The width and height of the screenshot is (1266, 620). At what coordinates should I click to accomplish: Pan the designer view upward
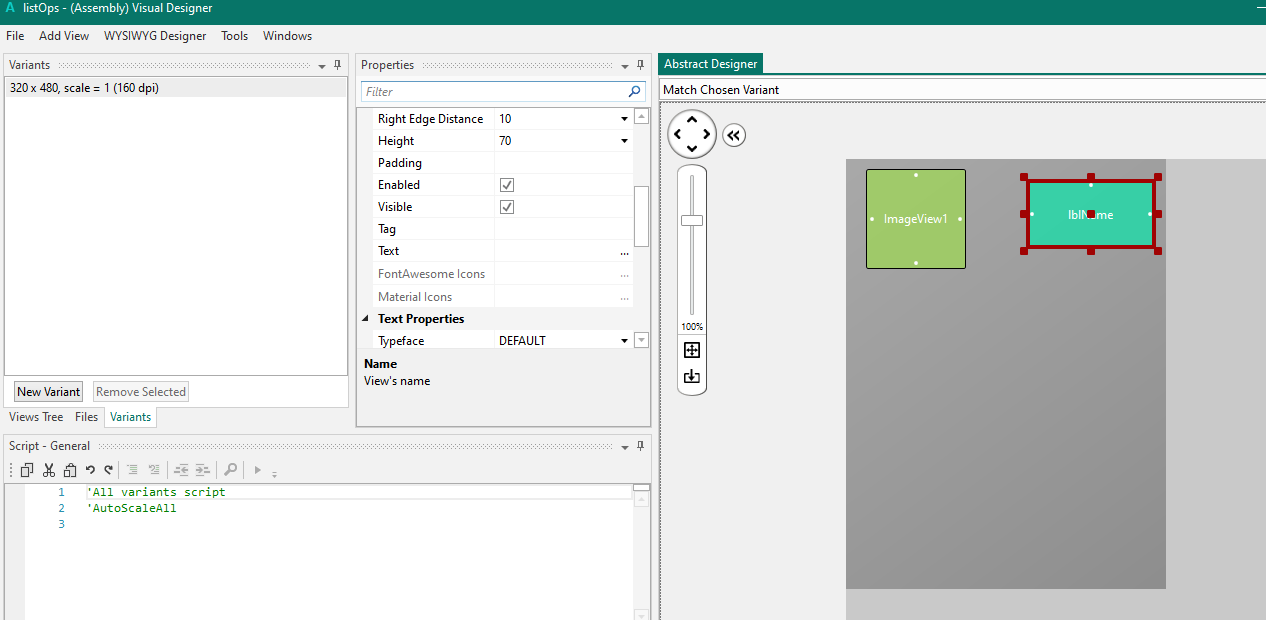click(692, 119)
